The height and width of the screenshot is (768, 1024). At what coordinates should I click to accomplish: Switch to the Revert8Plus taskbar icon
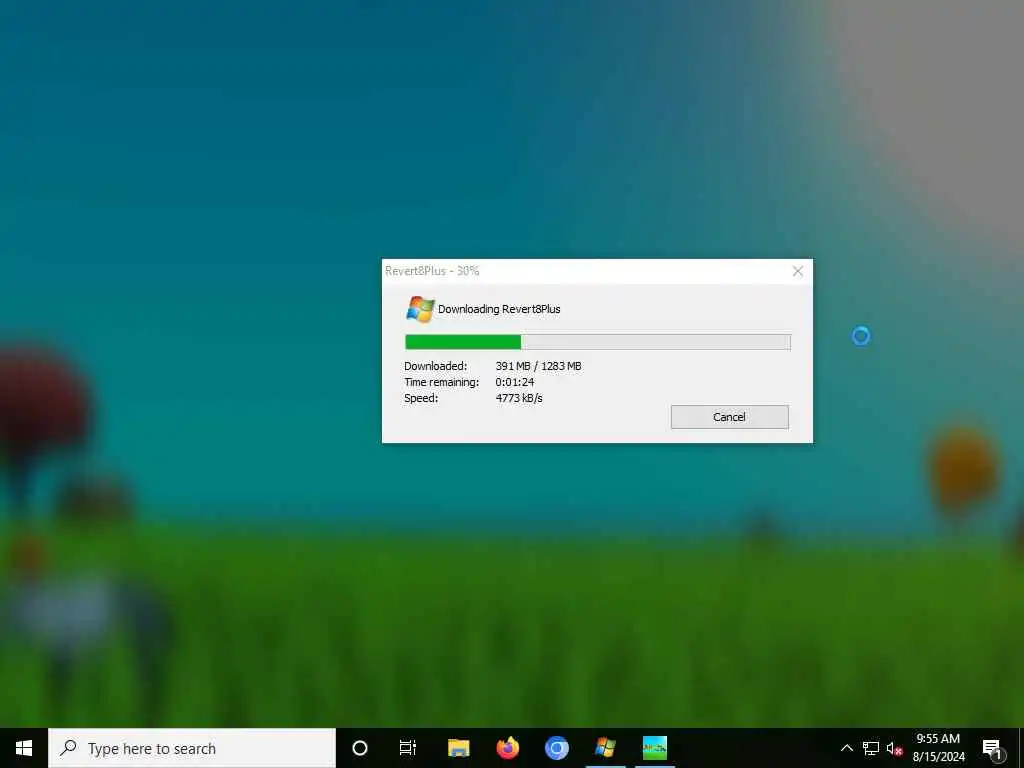click(605, 748)
